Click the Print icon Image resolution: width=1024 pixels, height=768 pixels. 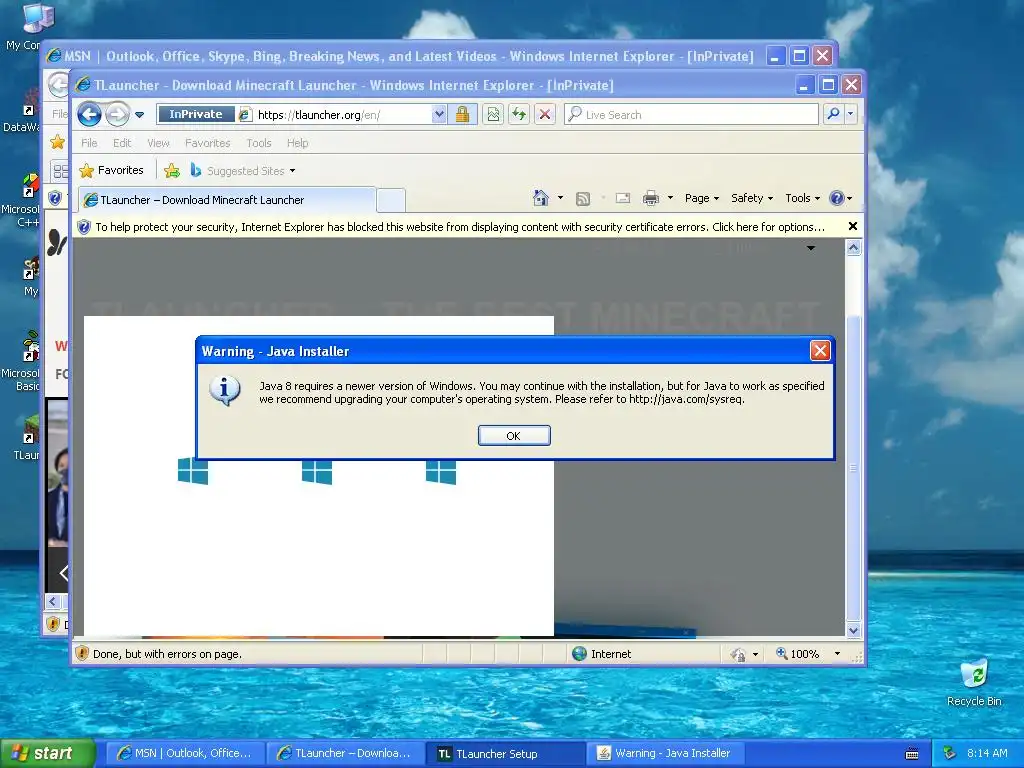click(650, 199)
